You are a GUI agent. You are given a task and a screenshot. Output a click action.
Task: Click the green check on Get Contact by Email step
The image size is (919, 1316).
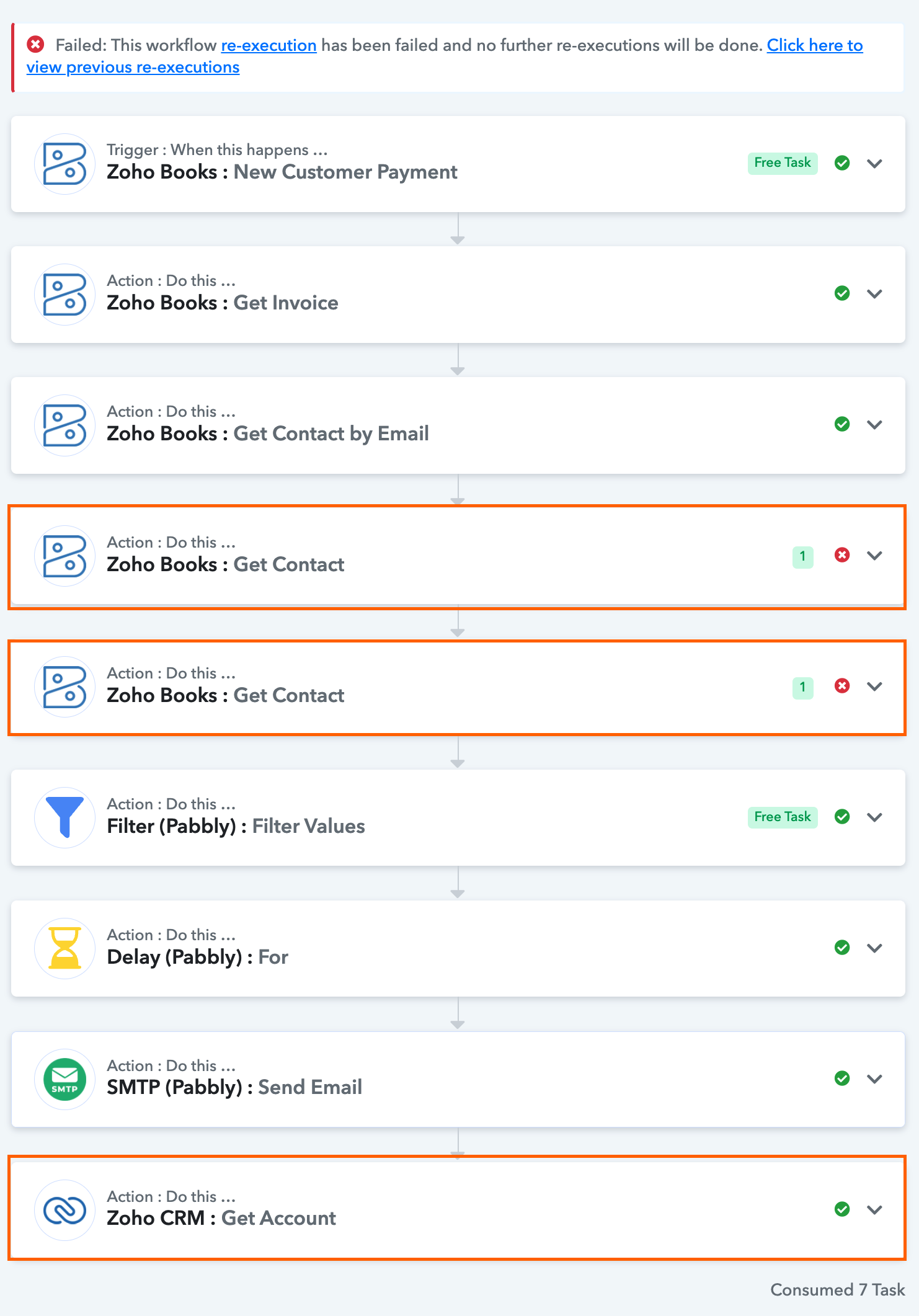(x=842, y=424)
